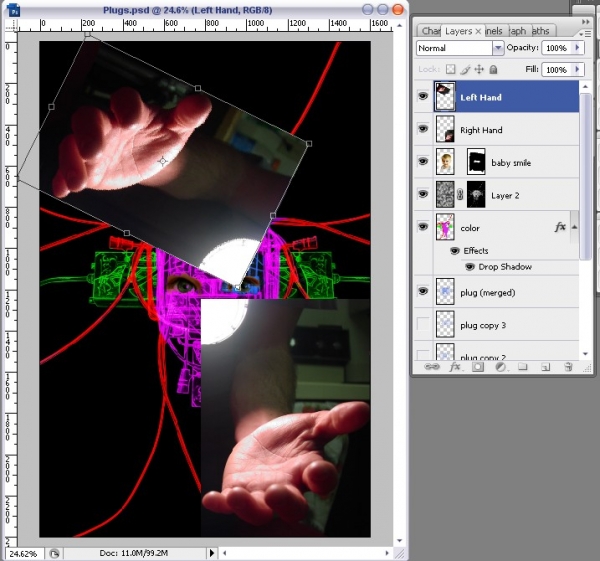Open Layers panel flyout menu icon
The image size is (600, 561).
coord(585,34)
